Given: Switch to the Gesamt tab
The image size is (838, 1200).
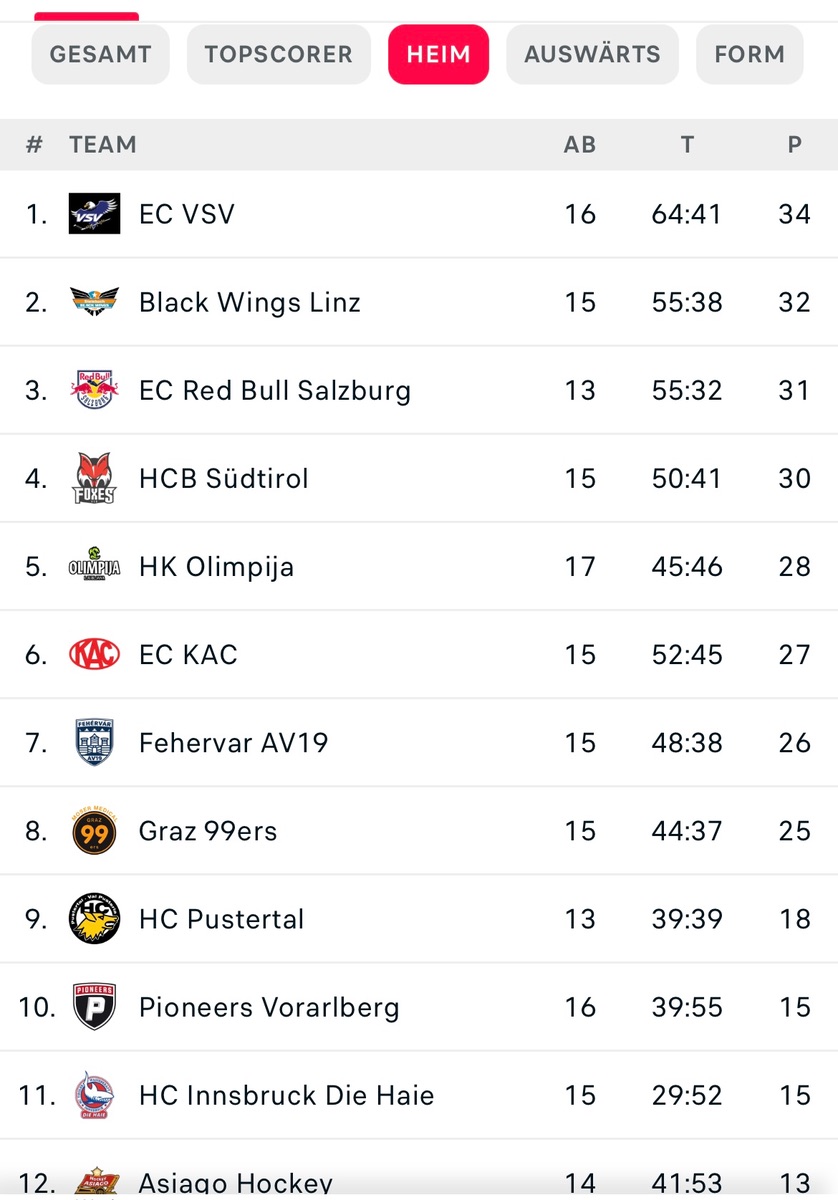Looking at the screenshot, I should coord(100,54).
